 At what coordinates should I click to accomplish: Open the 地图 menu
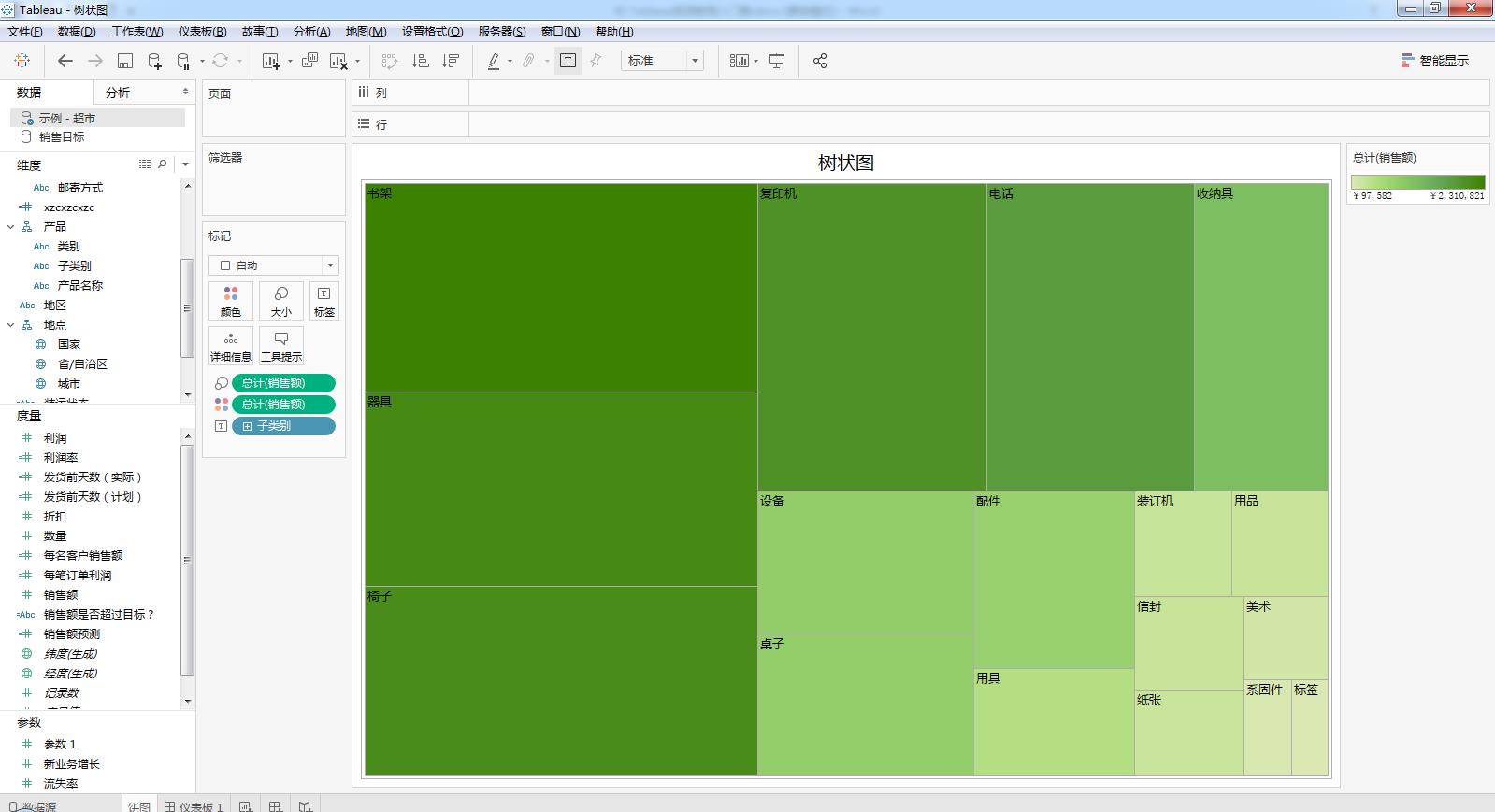366,31
